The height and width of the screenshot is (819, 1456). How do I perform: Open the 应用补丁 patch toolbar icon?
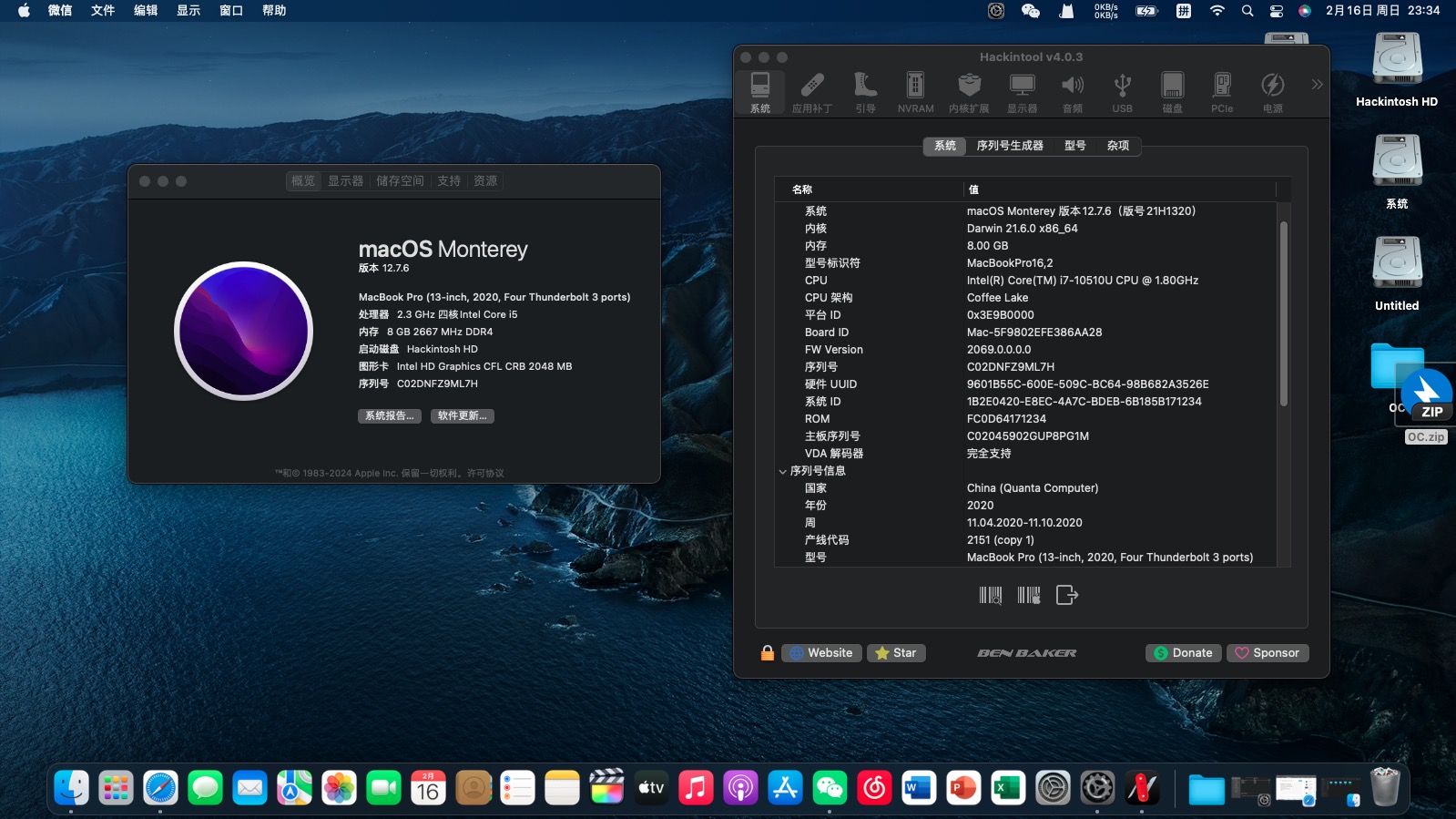(x=811, y=92)
